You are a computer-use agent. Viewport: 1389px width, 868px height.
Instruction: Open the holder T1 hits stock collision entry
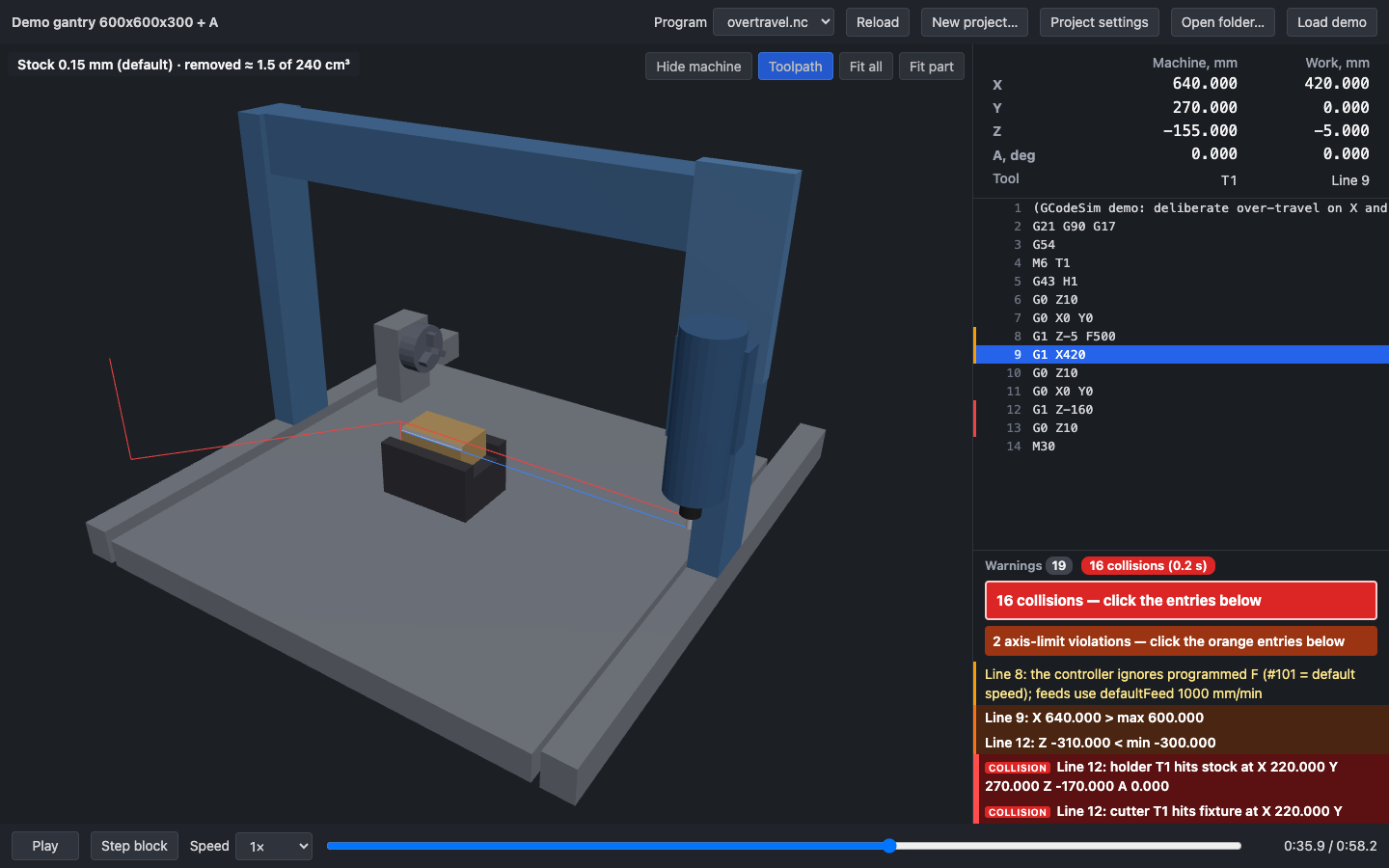point(1182,776)
